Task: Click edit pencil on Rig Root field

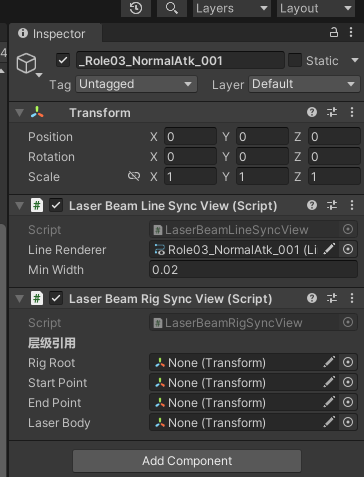Action: (329, 362)
